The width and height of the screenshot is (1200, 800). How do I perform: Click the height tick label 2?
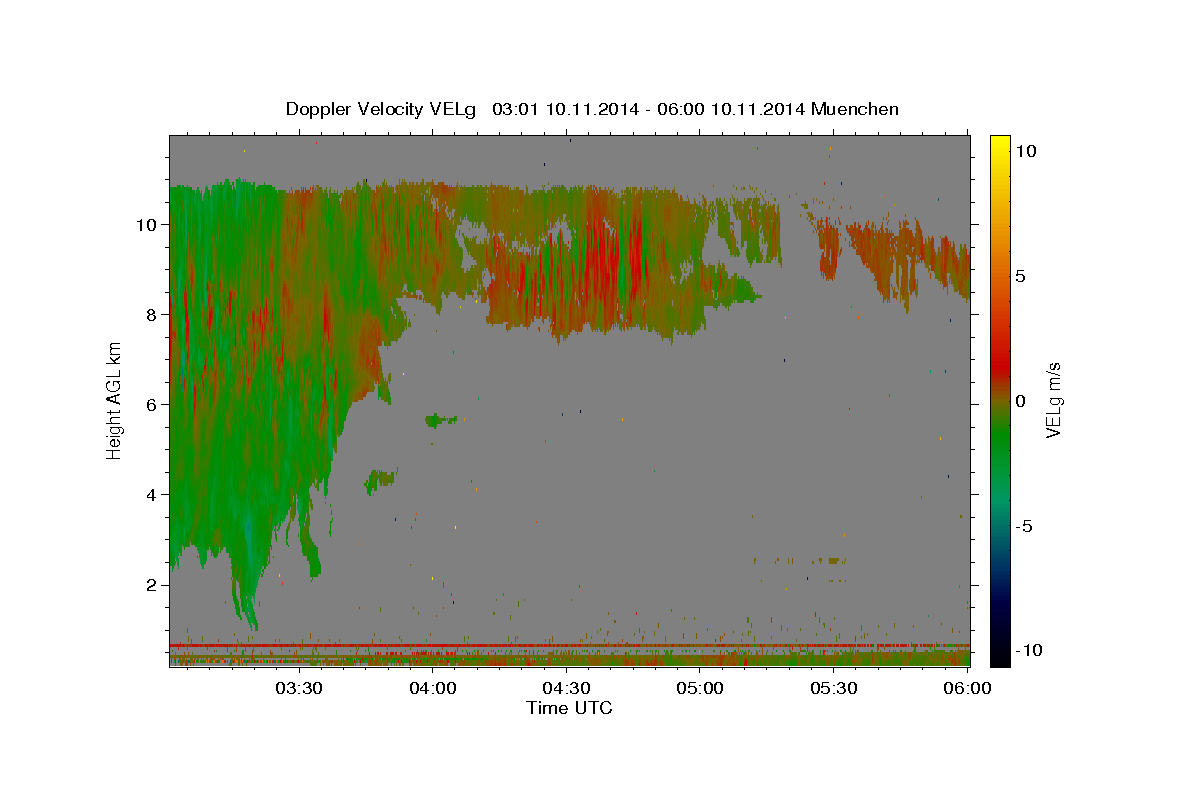click(150, 584)
